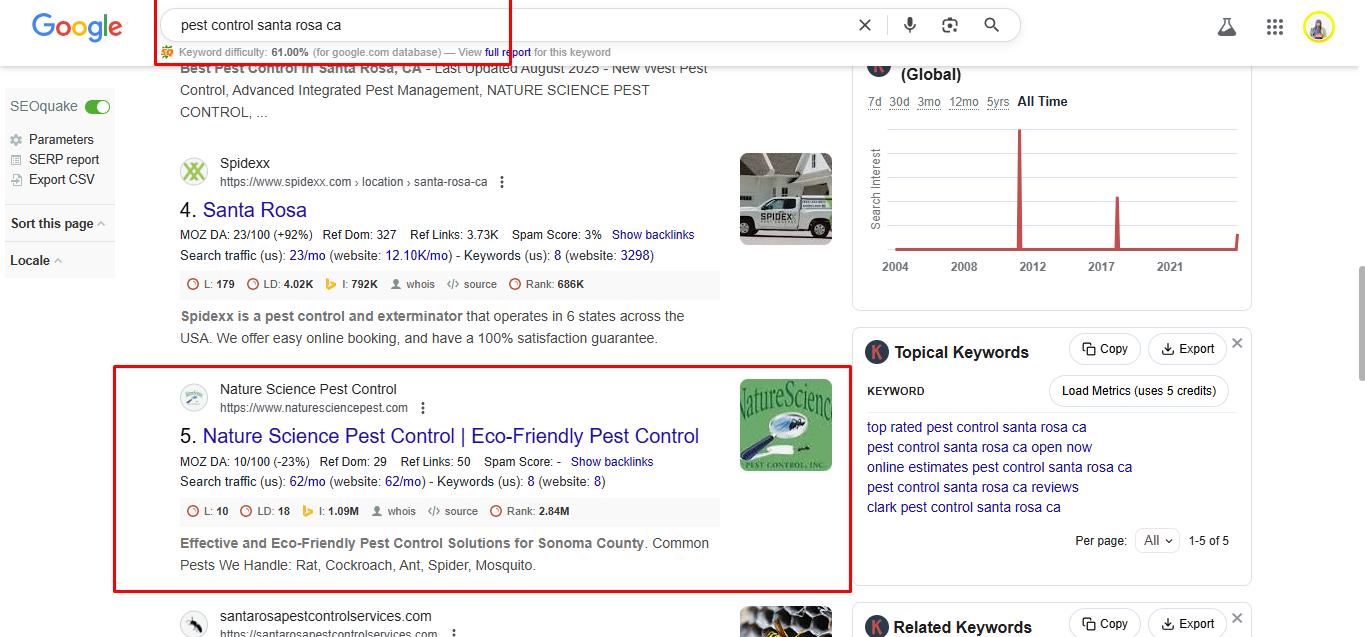This screenshot has height=637, width=1365.
Task: Close the Topical Keywords panel
Action: [1237, 343]
